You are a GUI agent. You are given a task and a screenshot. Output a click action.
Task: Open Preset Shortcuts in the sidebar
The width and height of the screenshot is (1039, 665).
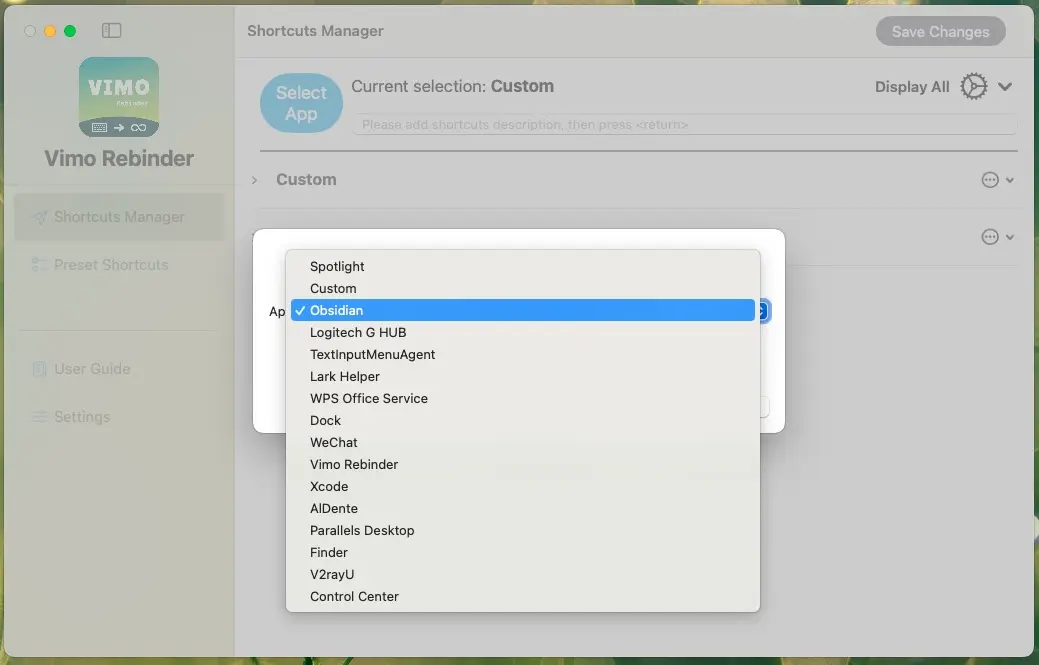(x=110, y=265)
